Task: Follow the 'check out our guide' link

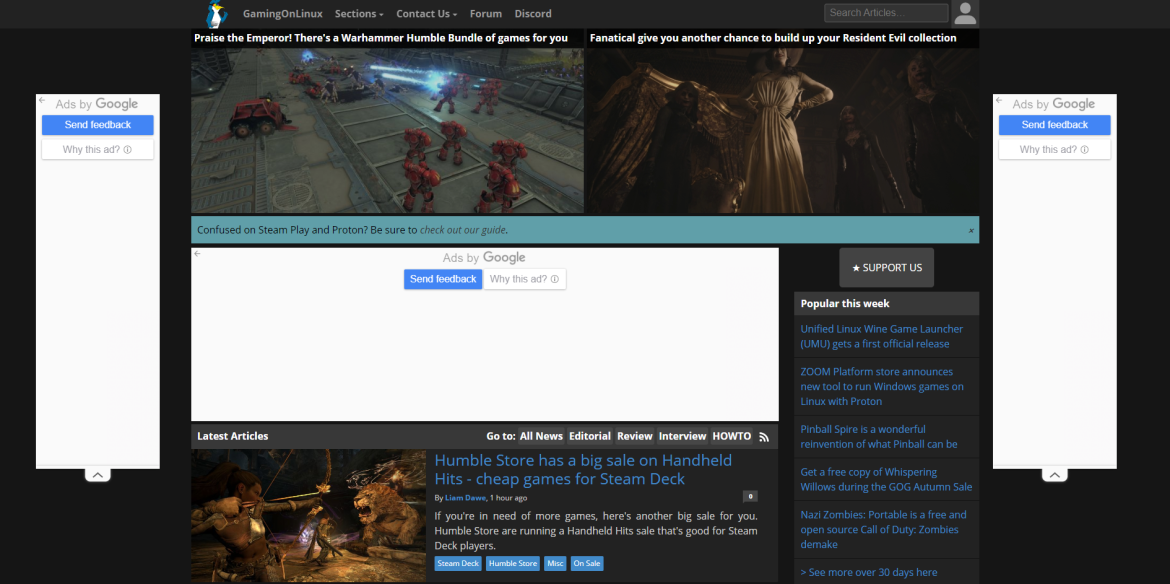Action: [463, 230]
